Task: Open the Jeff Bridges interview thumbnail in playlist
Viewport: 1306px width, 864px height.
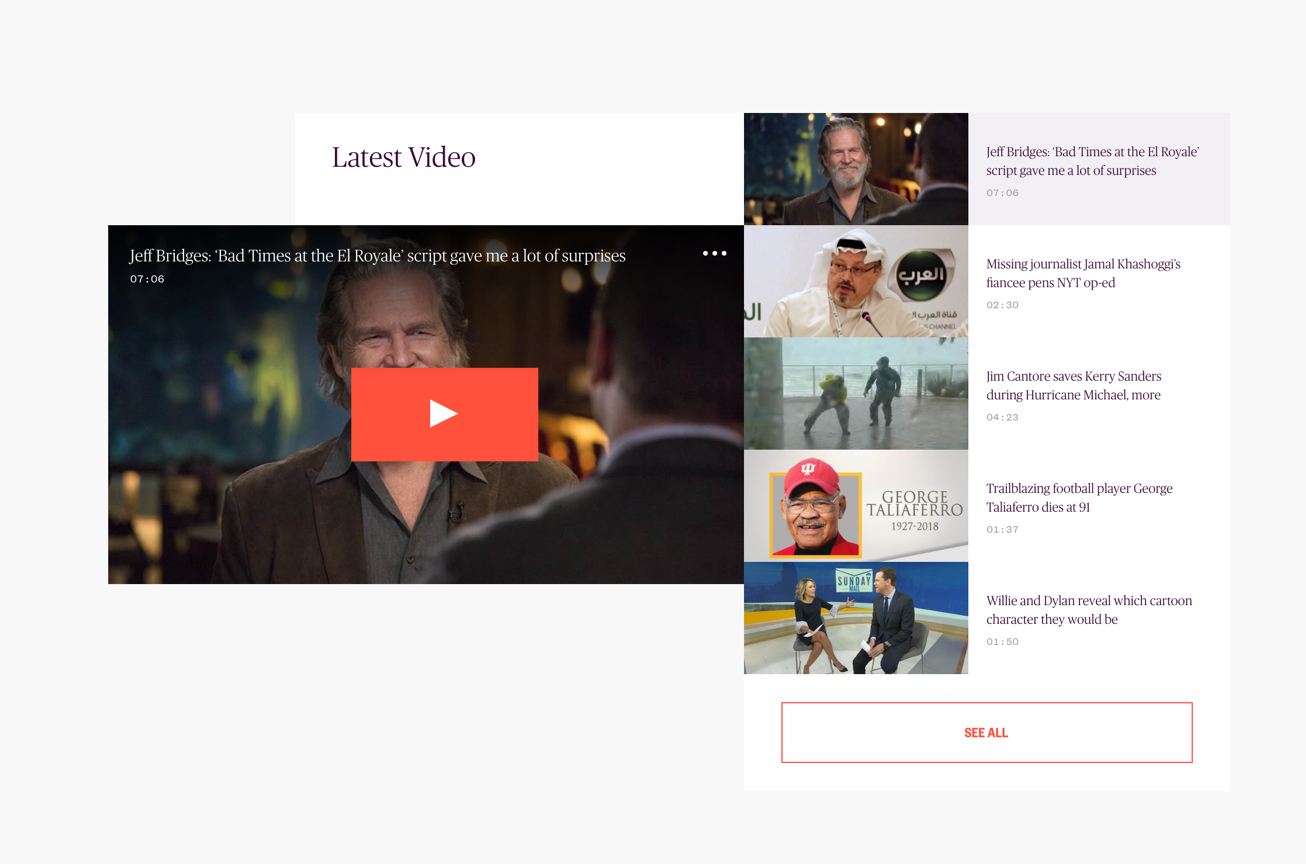Action: click(x=856, y=169)
